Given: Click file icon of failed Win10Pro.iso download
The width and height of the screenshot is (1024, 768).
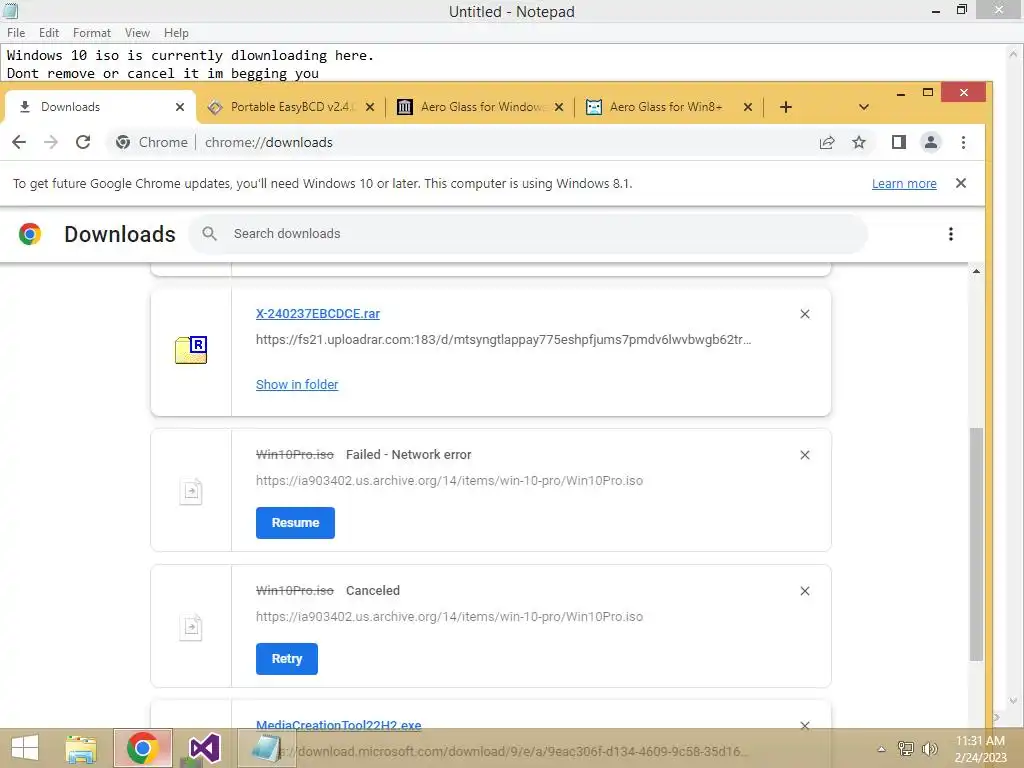Looking at the screenshot, I should [191, 491].
